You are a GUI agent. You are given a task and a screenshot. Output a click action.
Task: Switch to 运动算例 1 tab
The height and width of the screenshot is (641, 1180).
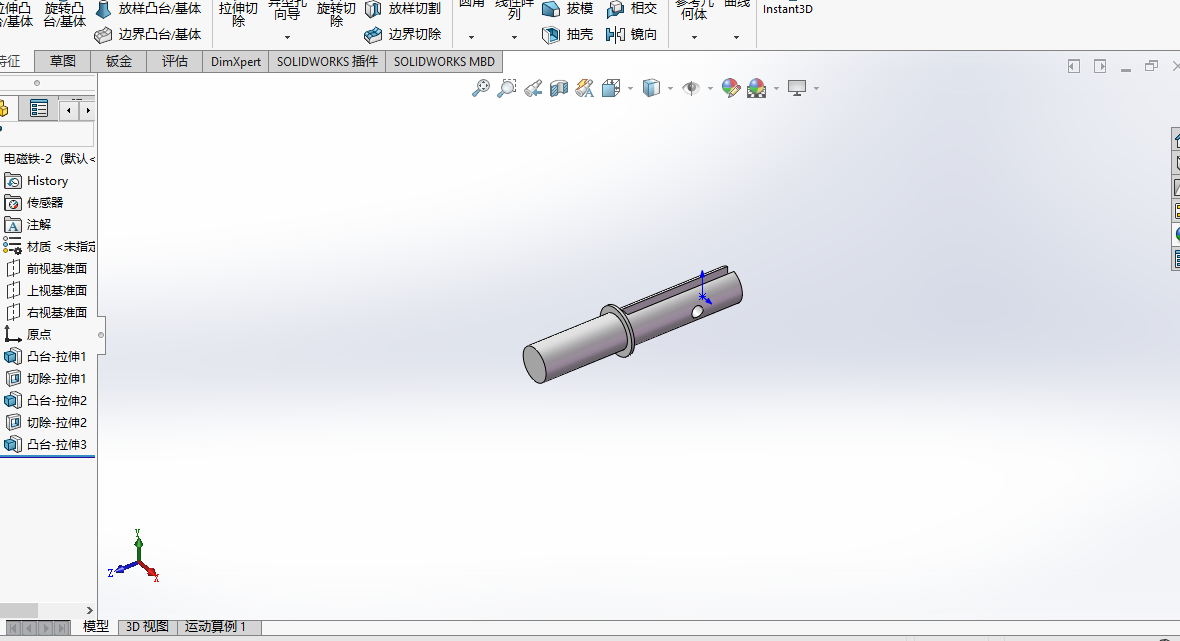[x=215, y=627]
